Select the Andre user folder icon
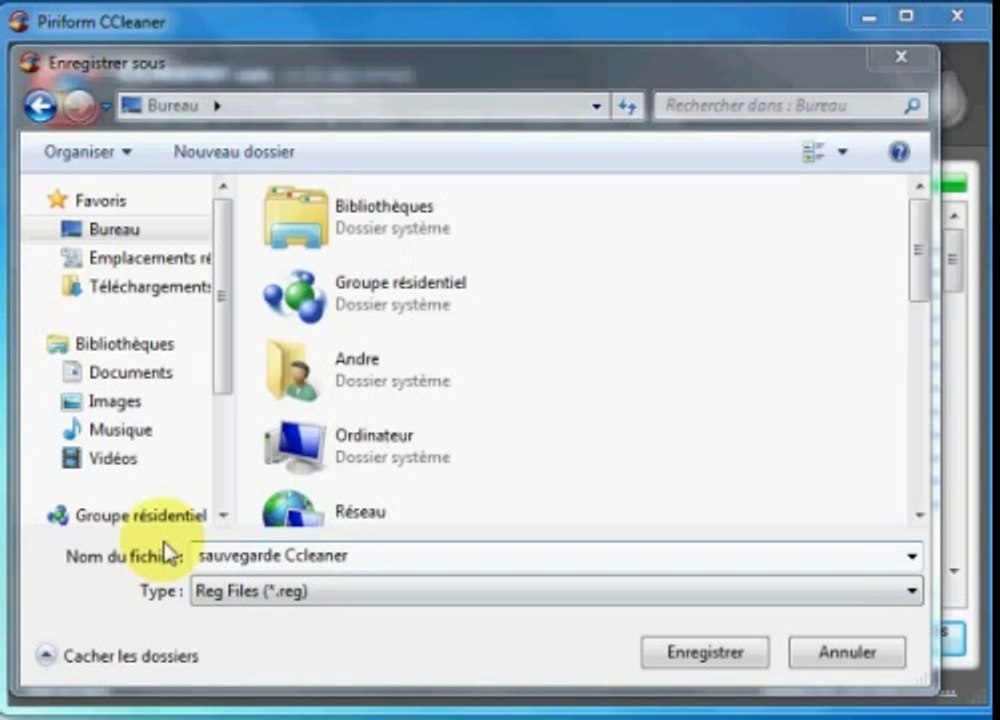Viewport: 1000px width, 720px height. 292,370
